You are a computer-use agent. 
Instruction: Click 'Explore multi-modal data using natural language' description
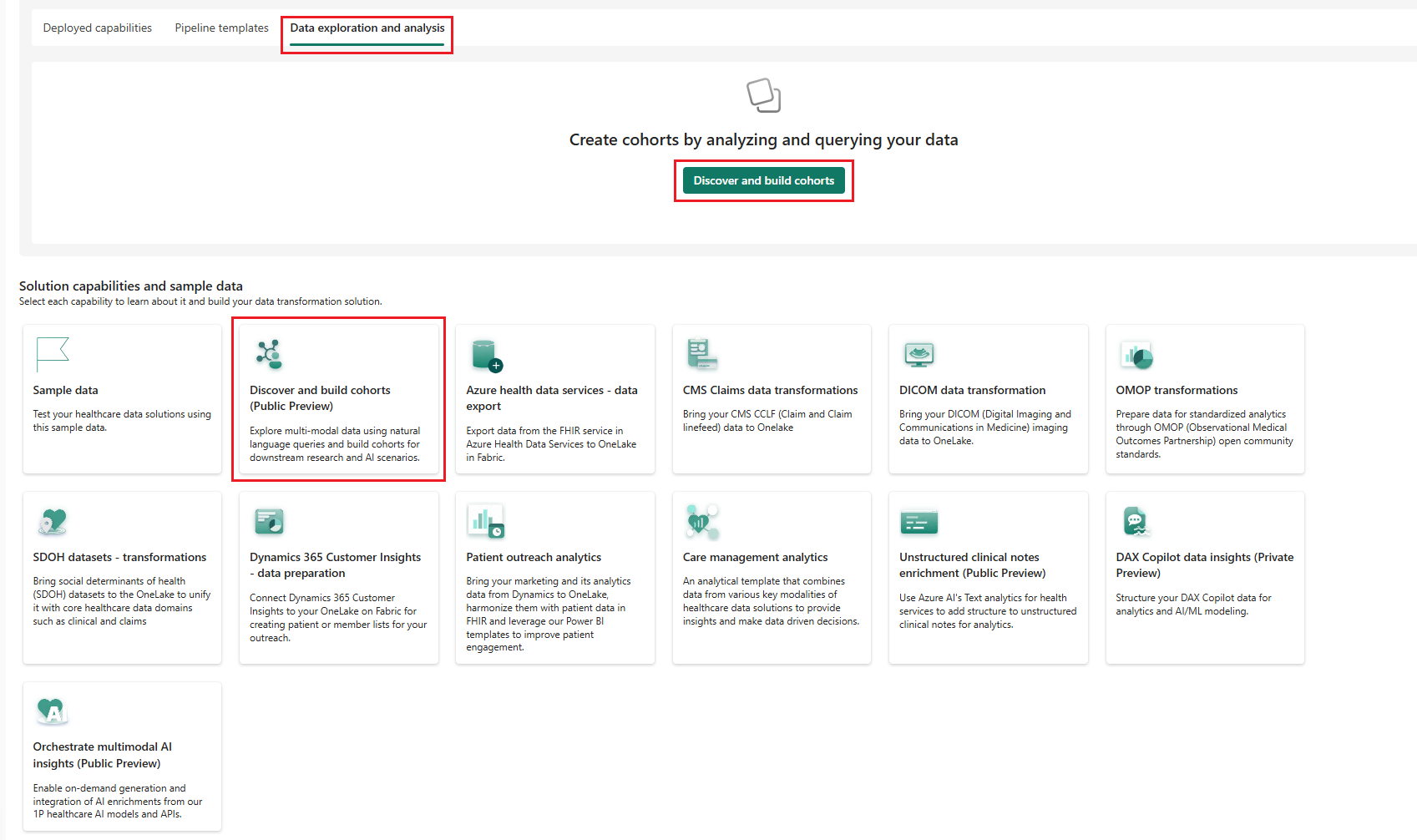[335, 444]
